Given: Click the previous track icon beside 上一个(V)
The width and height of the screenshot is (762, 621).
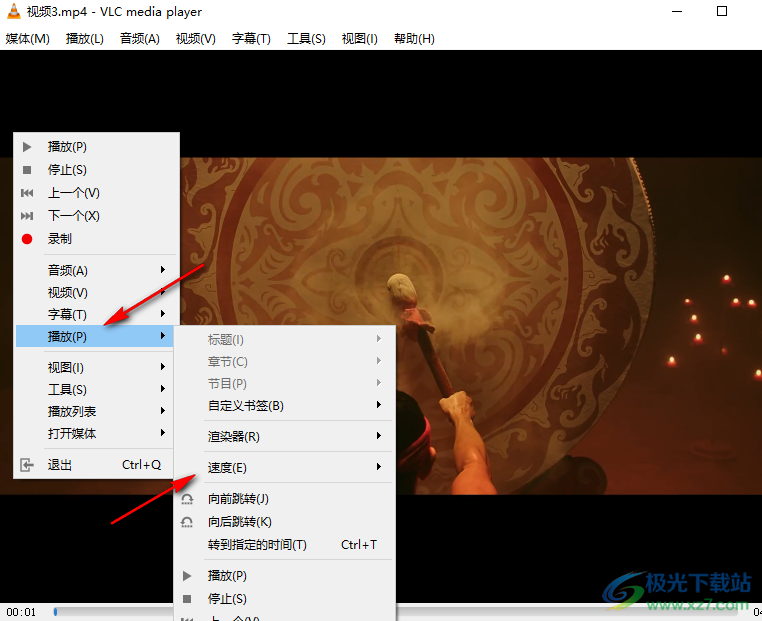Looking at the screenshot, I should coord(27,193).
